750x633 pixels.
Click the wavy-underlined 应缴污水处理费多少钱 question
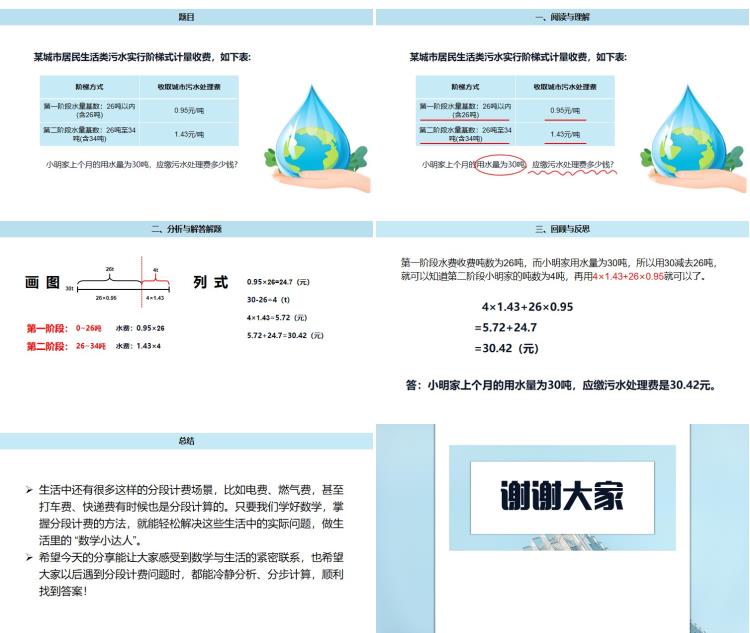pyautogui.click(x=572, y=164)
